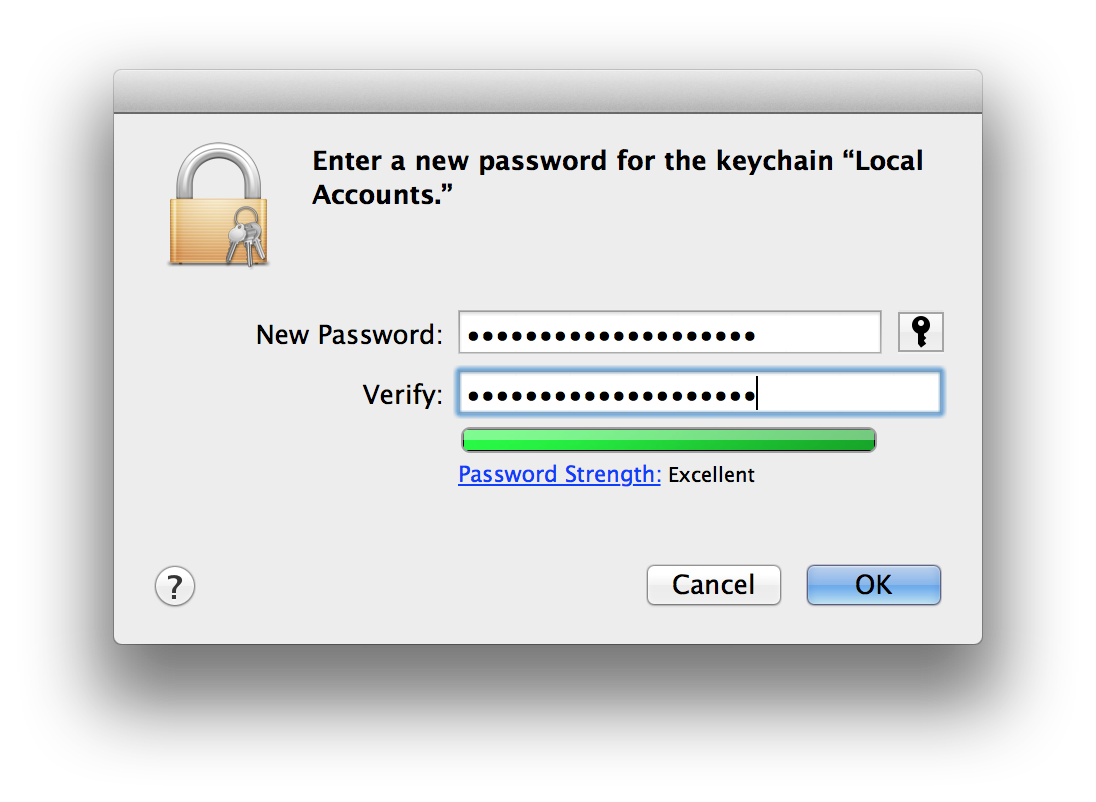Click the keys hanging on the padlock
Image resolution: width=1096 pixels, height=802 pixels.
point(245,236)
